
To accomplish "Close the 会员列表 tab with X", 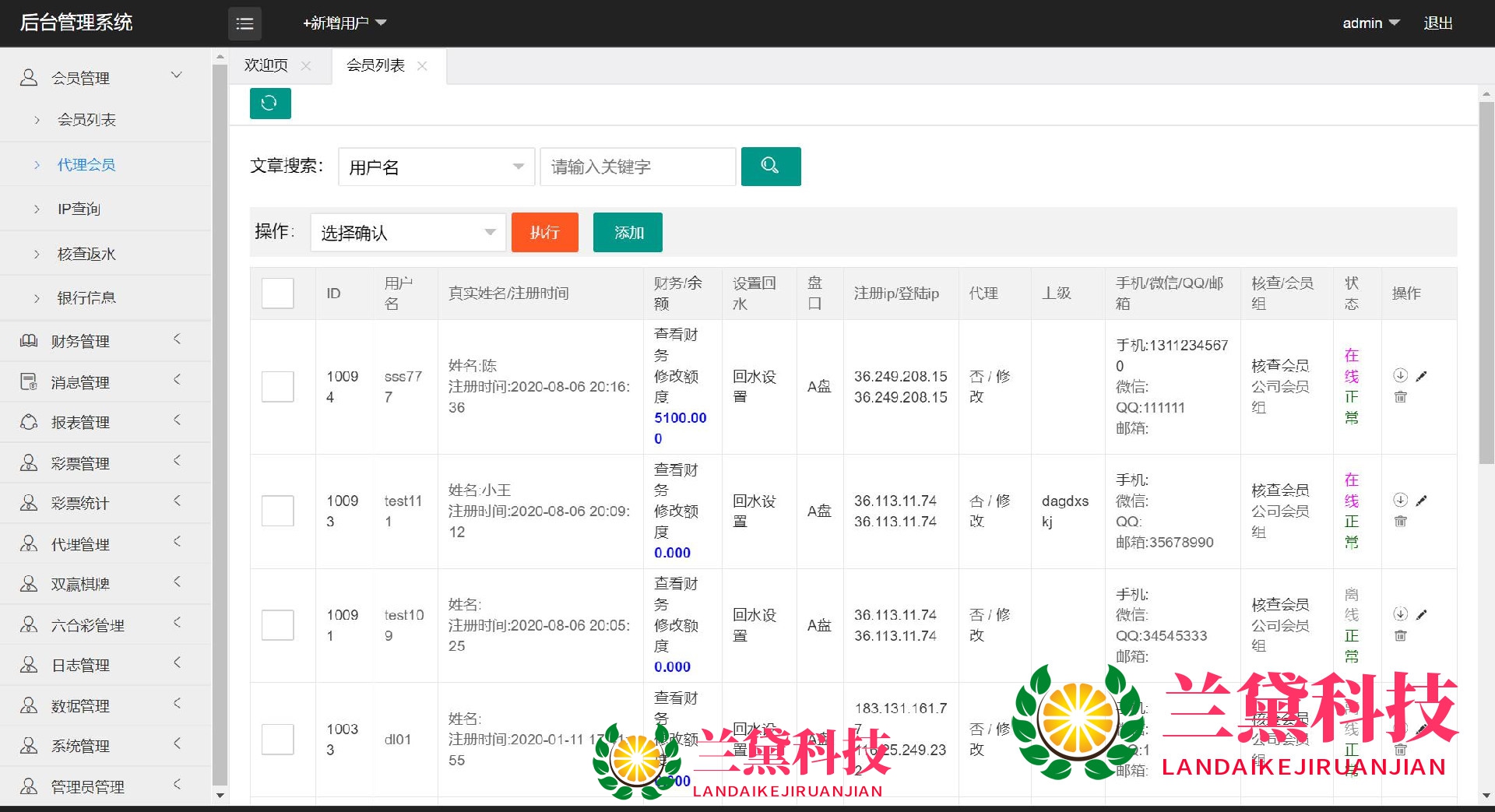I will point(422,66).
